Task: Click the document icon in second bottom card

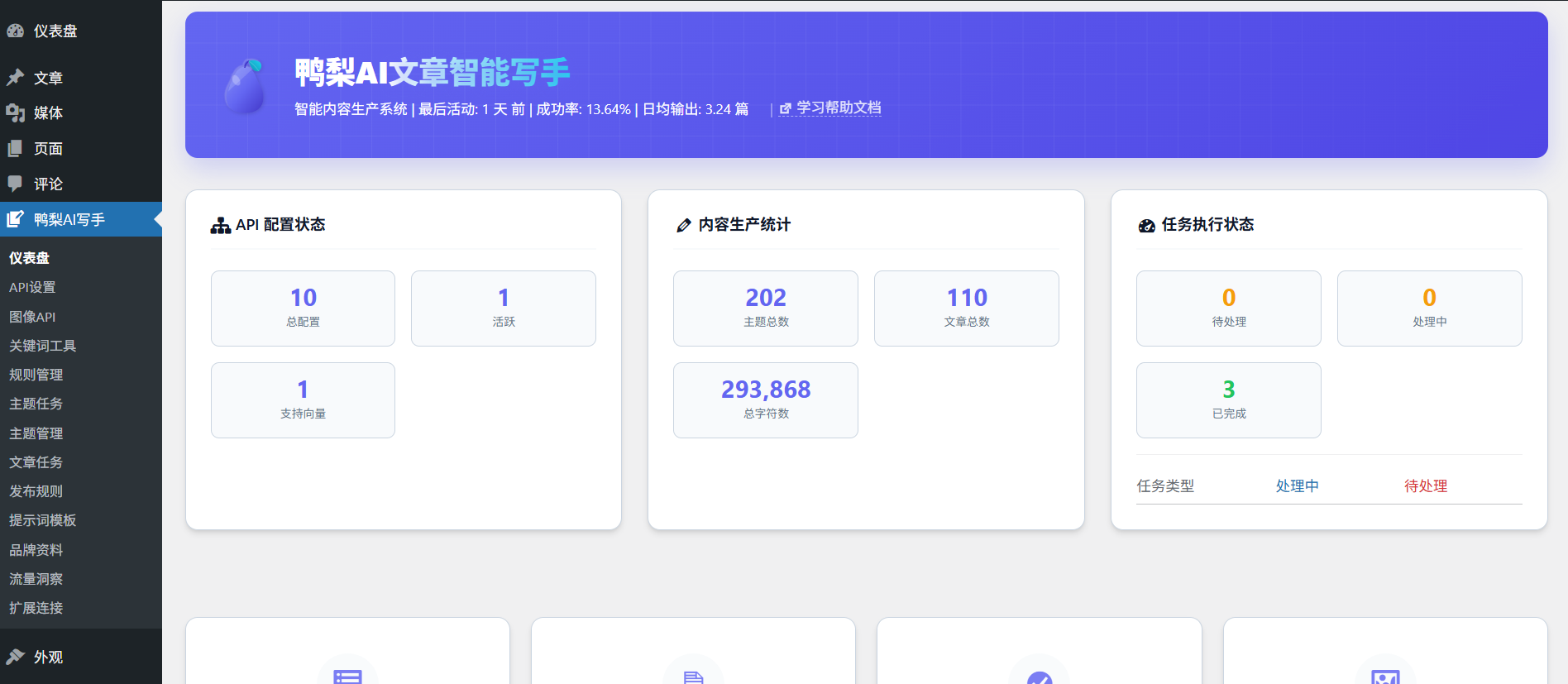Action: 694,677
